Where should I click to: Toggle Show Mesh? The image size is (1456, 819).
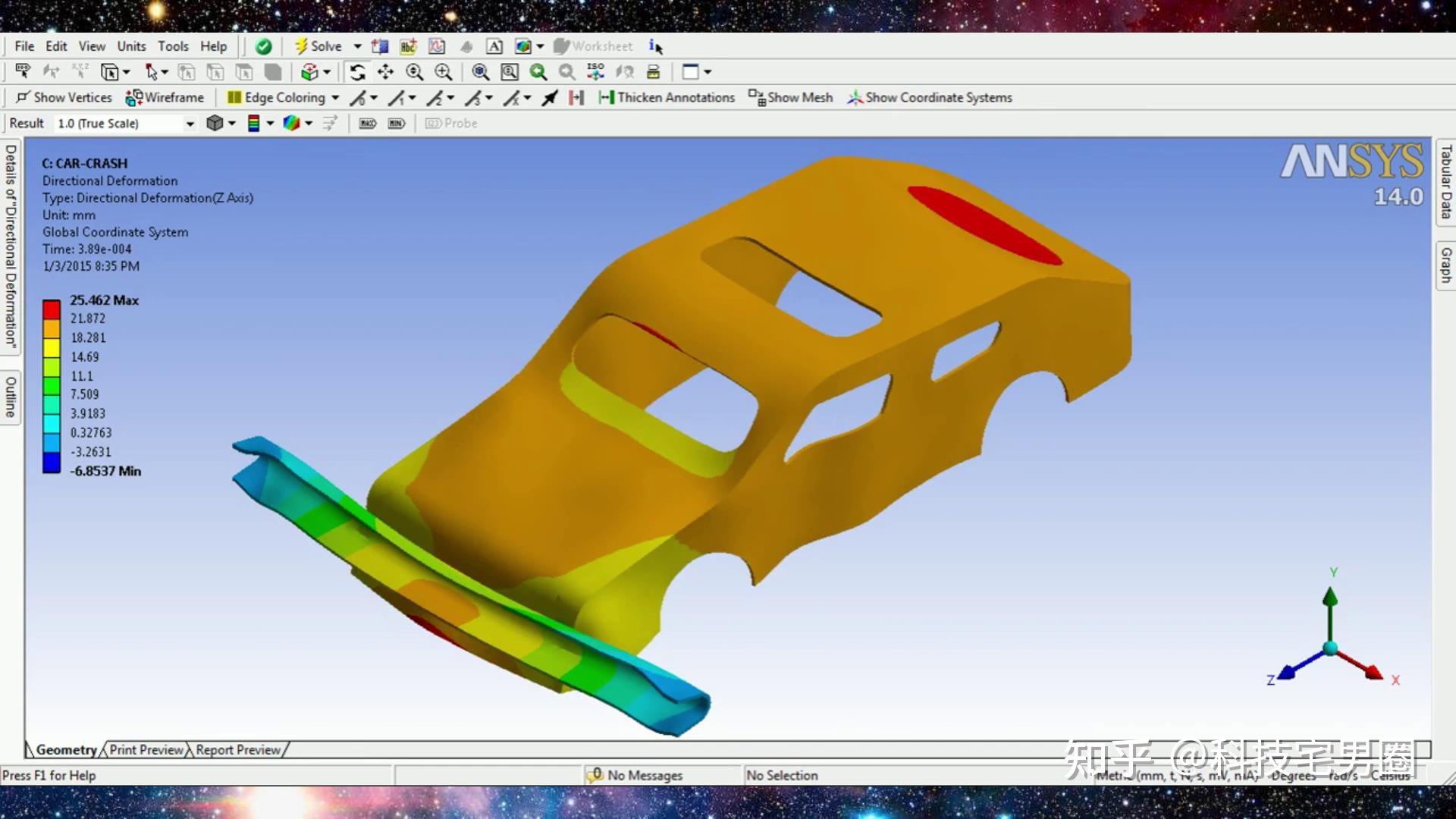tap(791, 98)
